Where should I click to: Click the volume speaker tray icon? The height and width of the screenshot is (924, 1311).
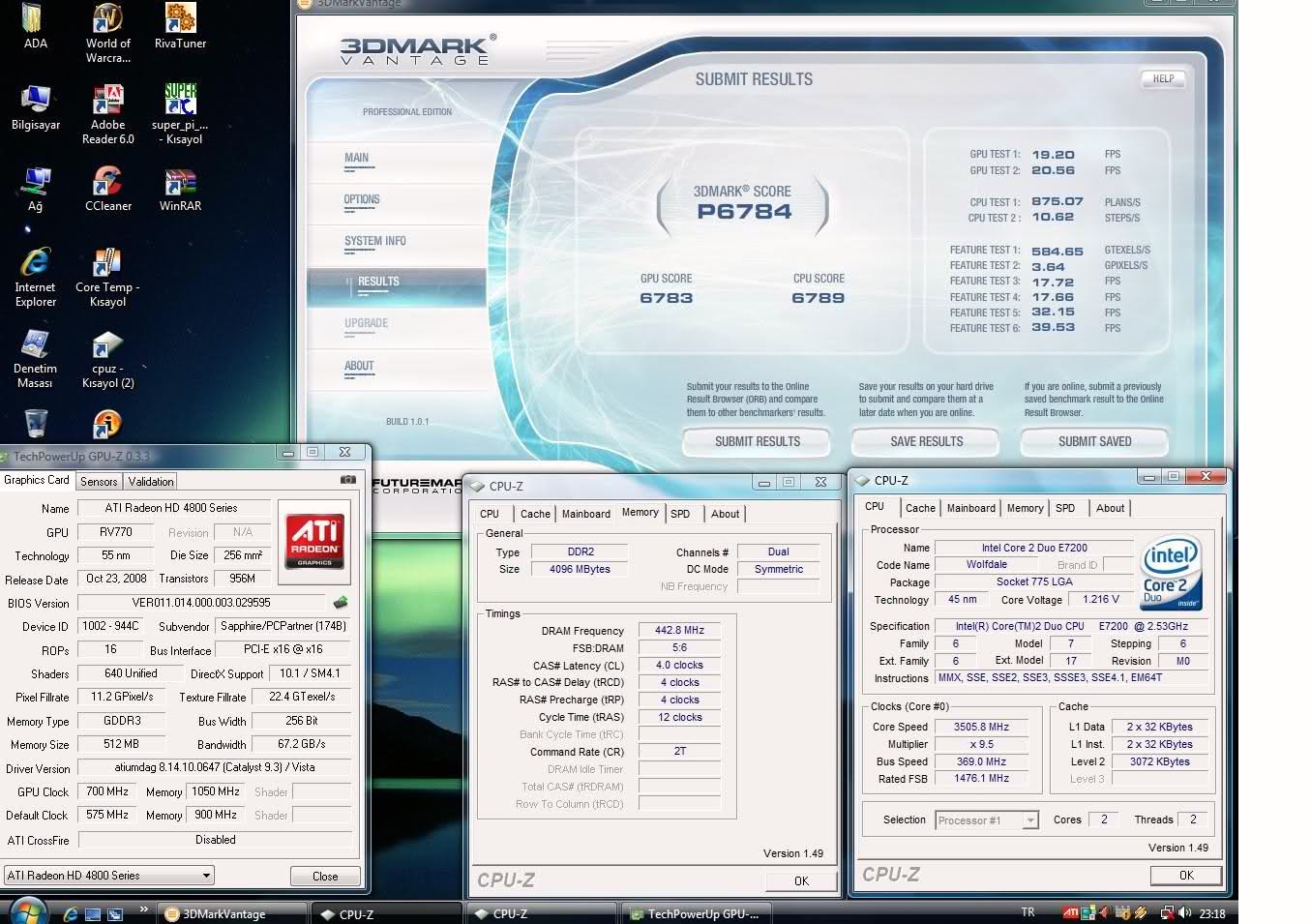[x=1184, y=912]
